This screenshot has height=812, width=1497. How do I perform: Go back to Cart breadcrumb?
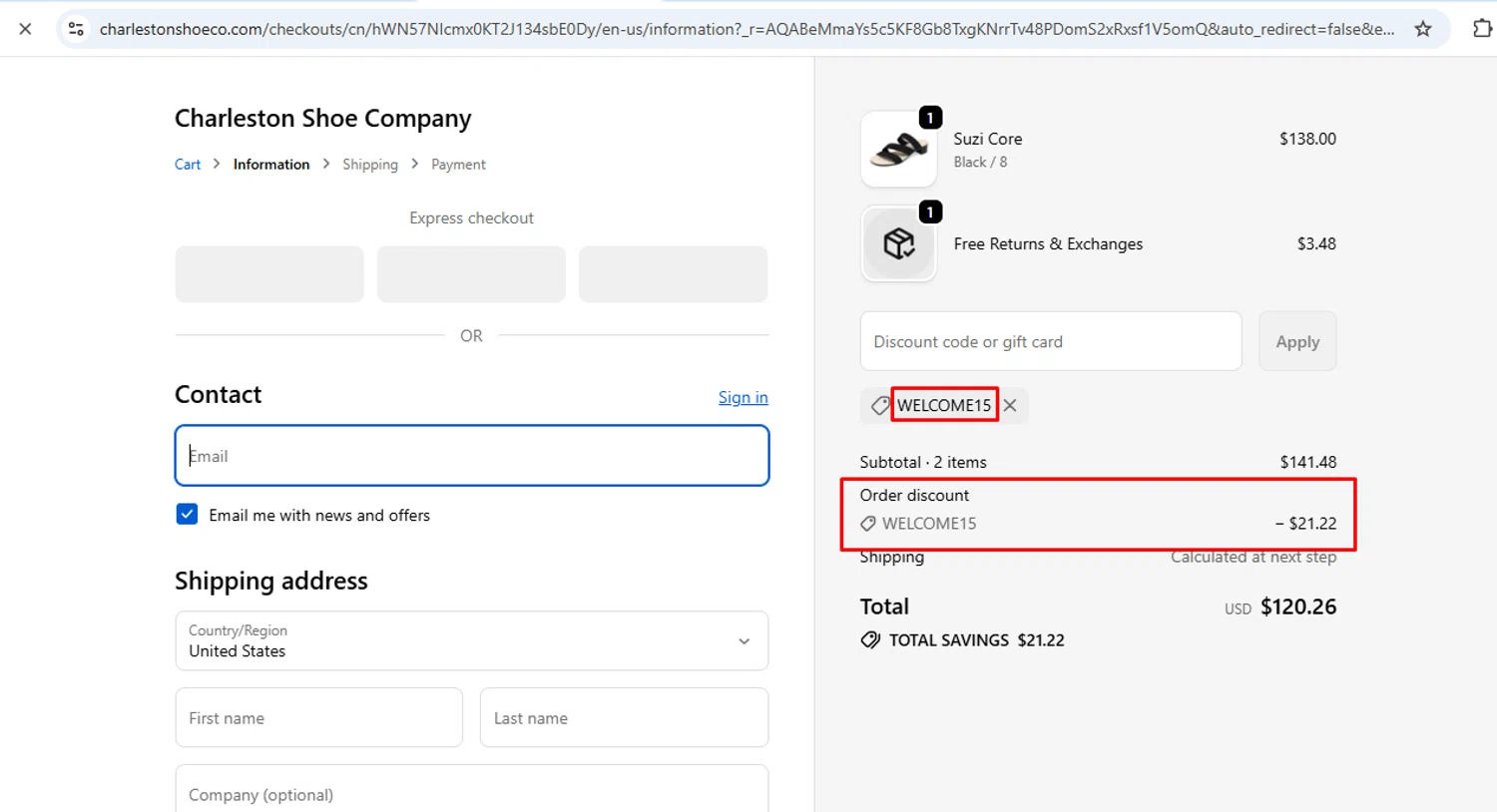(x=188, y=165)
